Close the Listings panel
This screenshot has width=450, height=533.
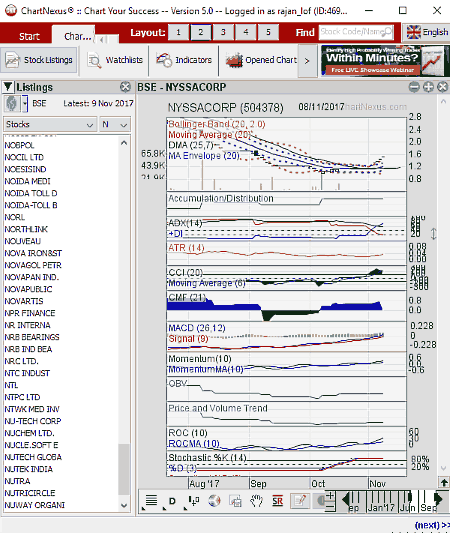click(125, 87)
